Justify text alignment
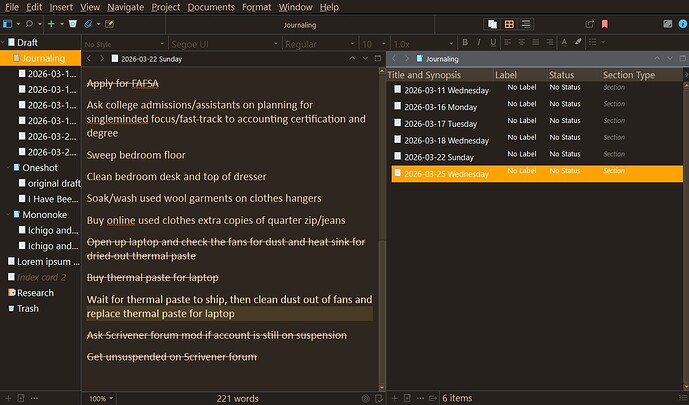 (x=536, y=42)
